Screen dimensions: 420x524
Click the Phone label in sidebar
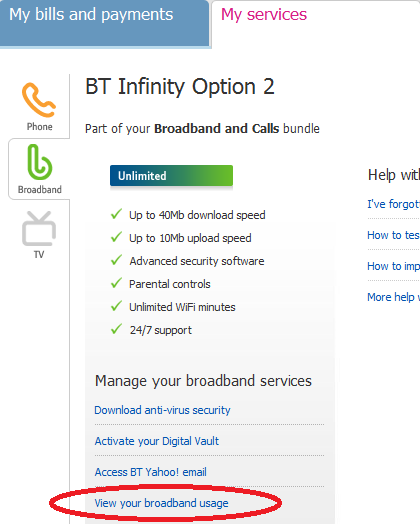tap(39, 127)
